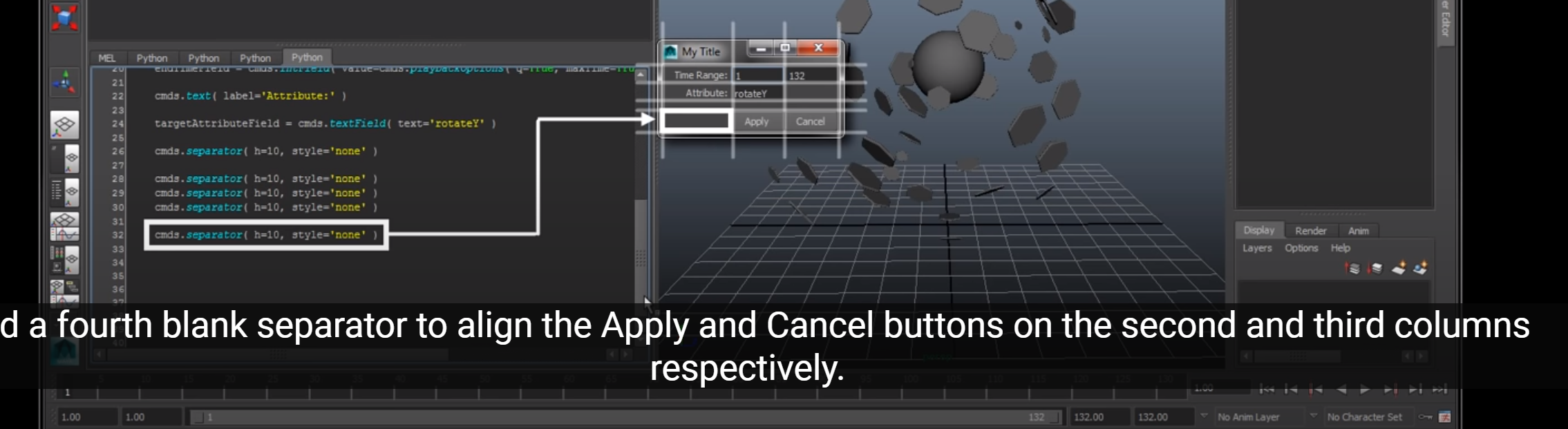Click the Time Range end field 132

(x=811, y=75)
